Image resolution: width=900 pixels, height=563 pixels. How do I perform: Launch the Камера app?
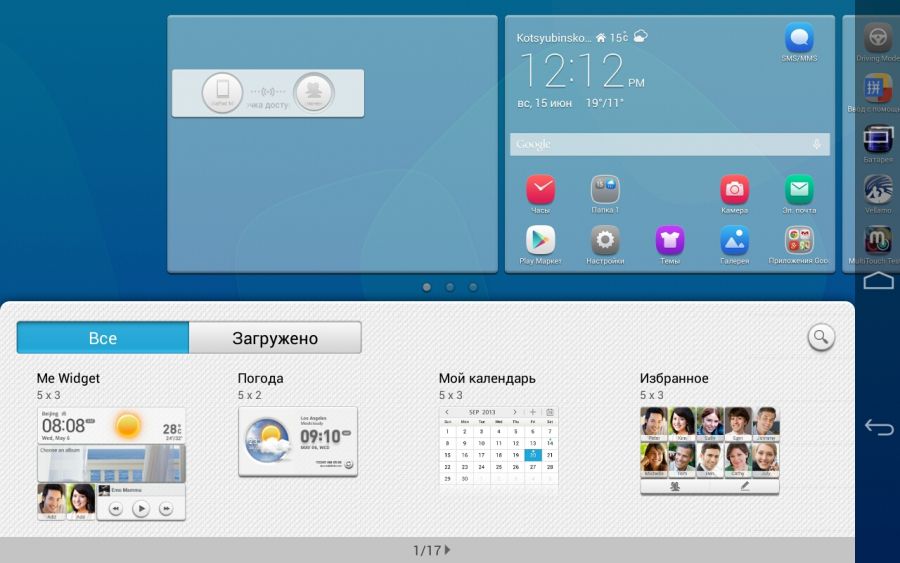pyautogui.click(x=734, y=190)
